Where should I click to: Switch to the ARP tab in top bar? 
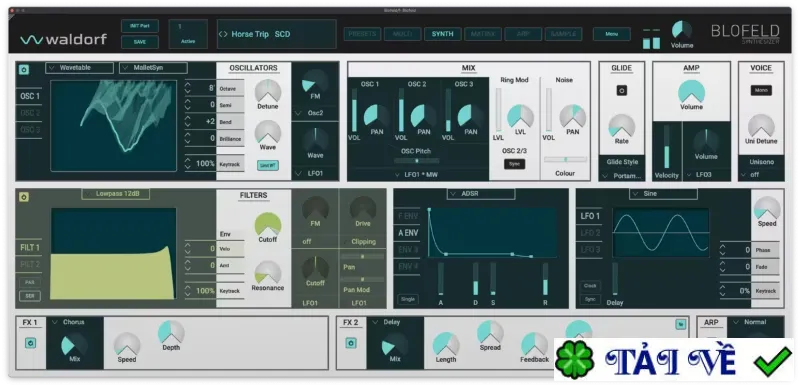pyautogui.click(x=523, y=34)
